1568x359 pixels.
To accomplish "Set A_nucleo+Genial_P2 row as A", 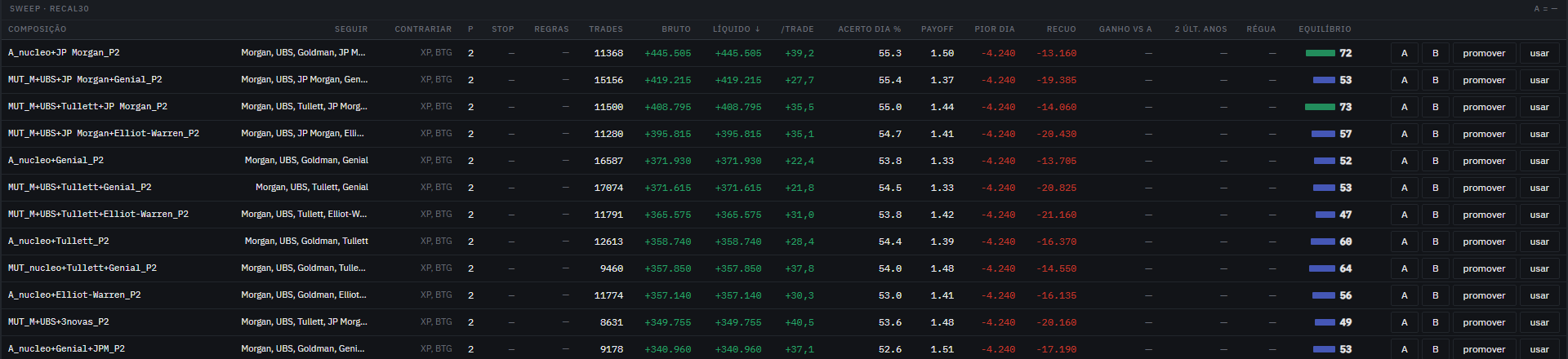I will (1404, 161).
